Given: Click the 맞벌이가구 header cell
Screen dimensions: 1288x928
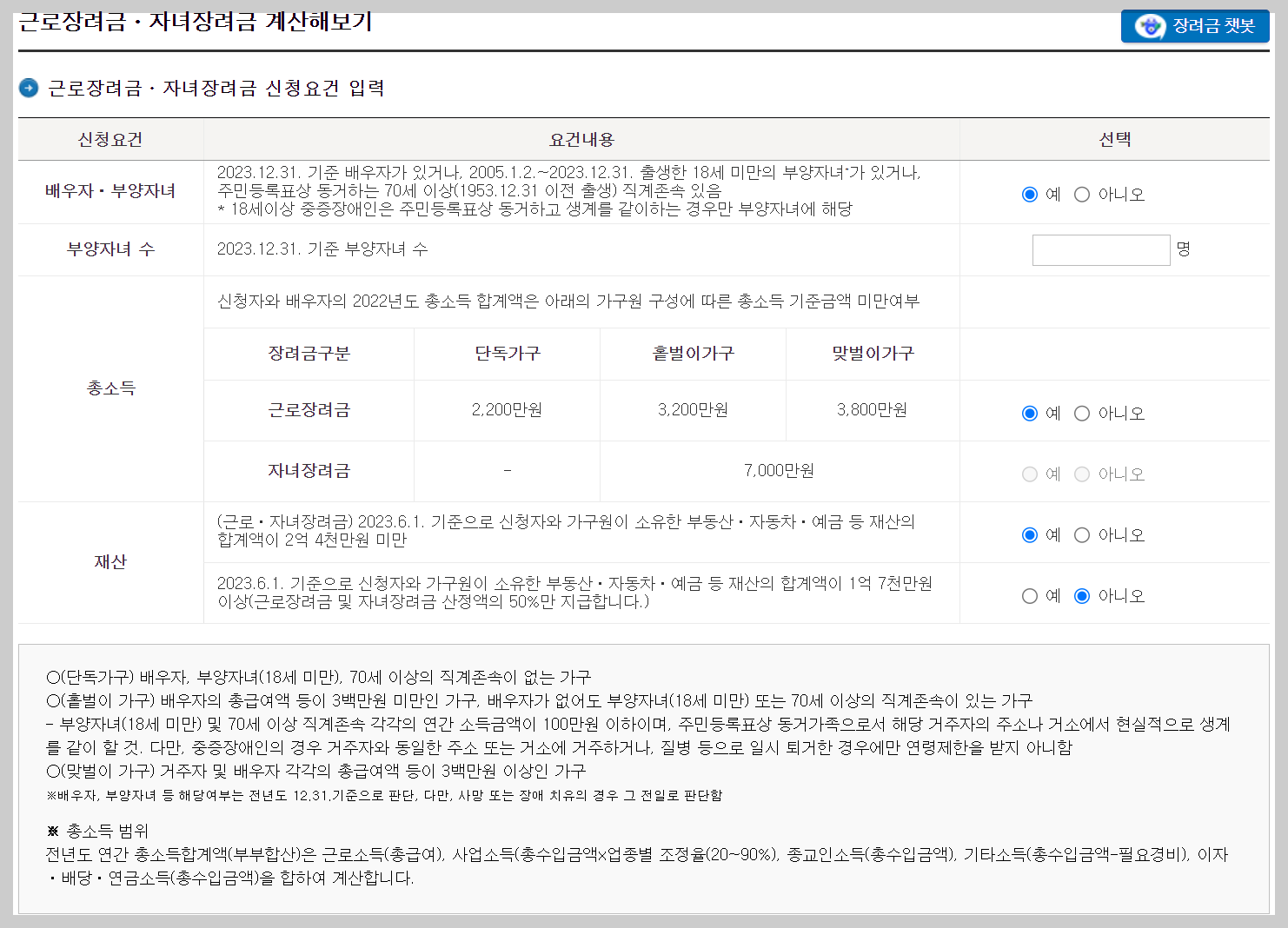Looking at the screenshot, I should click(873, 354).
